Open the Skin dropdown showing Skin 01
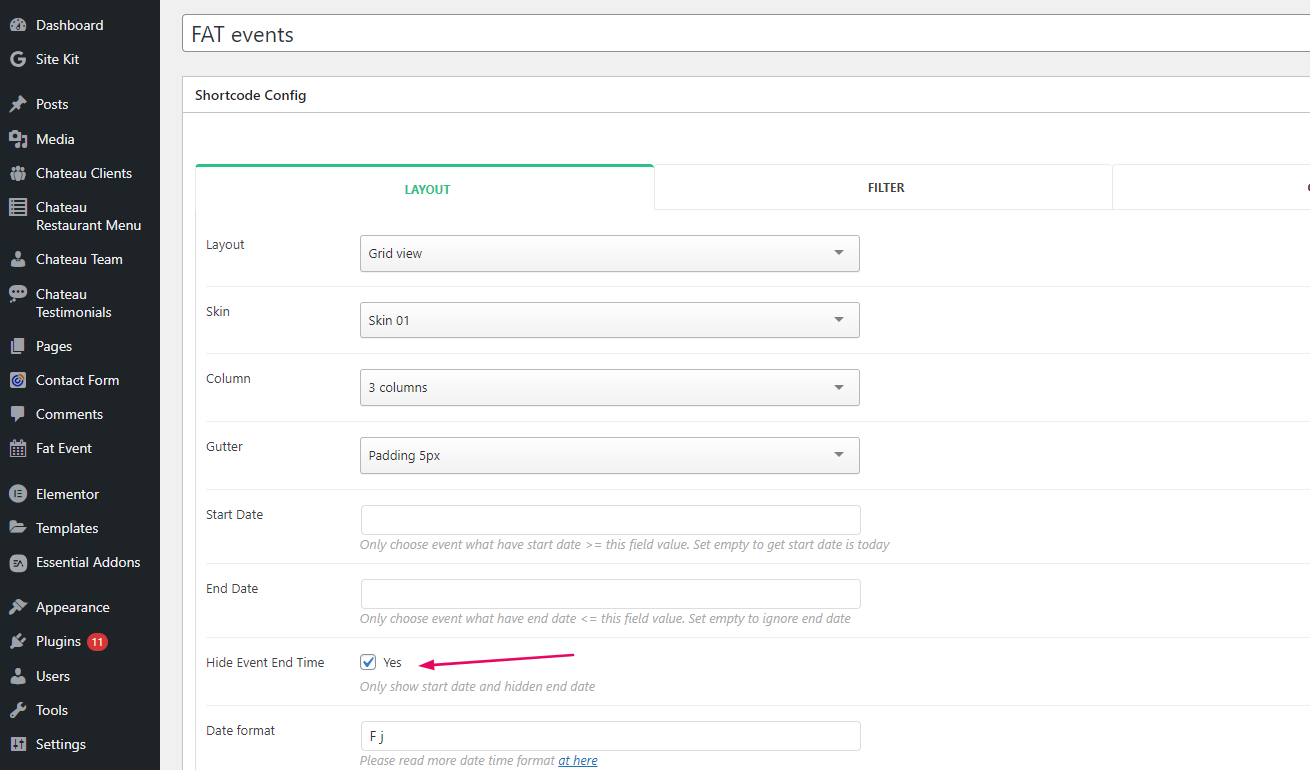This screenshot has width=1310, height=770. click(610, 320)
